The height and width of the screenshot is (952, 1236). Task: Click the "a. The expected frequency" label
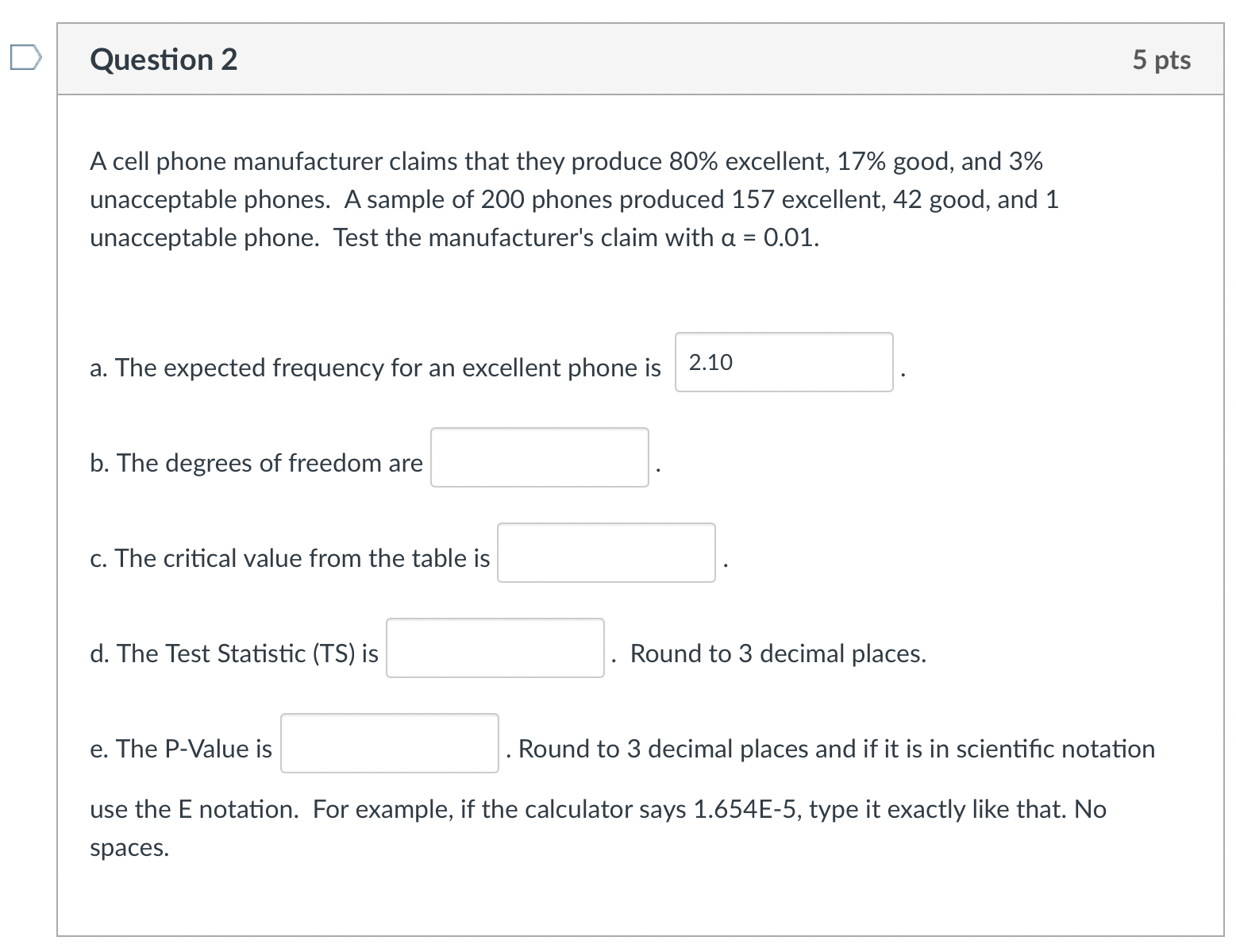(375, 368)
